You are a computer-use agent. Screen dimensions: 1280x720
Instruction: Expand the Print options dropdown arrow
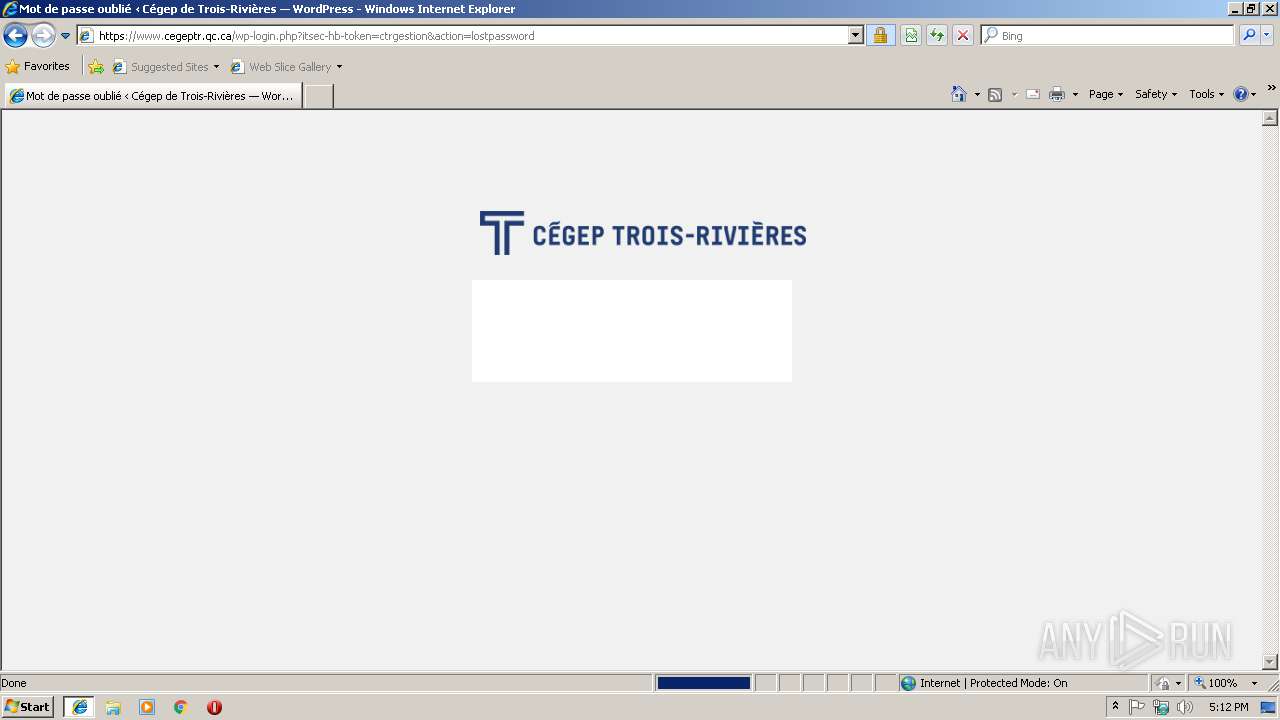tap(1075, 95)
